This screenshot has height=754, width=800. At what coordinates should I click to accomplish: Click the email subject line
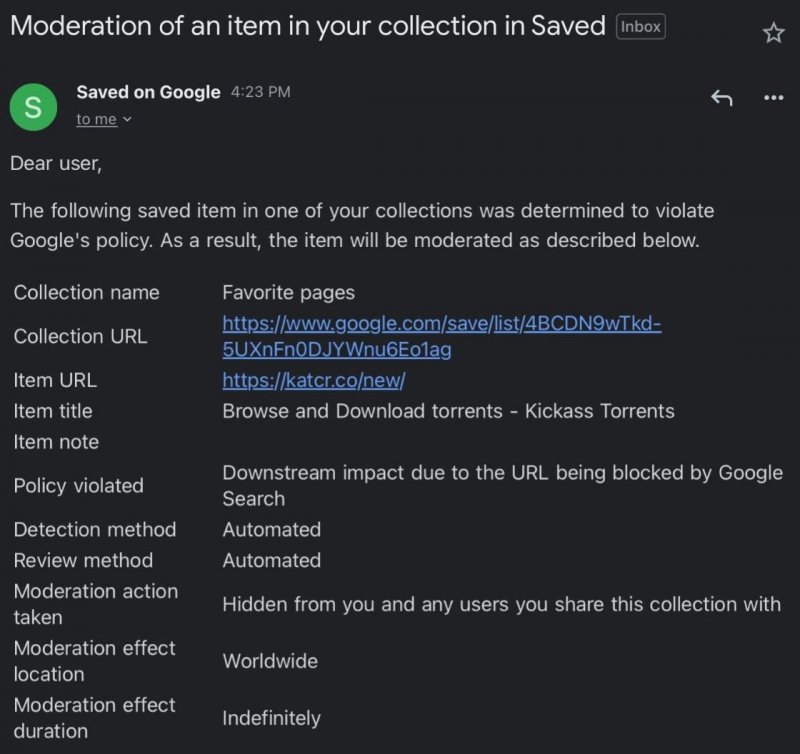[x=308, y=27]
